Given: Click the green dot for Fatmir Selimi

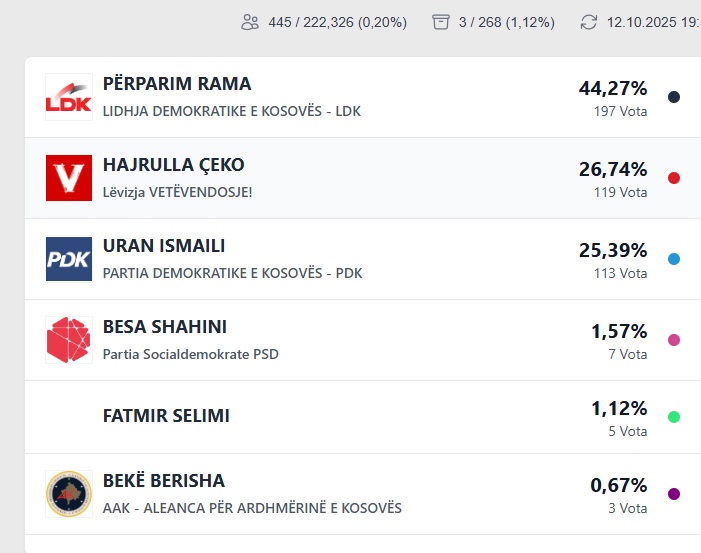Looking at the screenshot, I should click(x=674, y=417).
